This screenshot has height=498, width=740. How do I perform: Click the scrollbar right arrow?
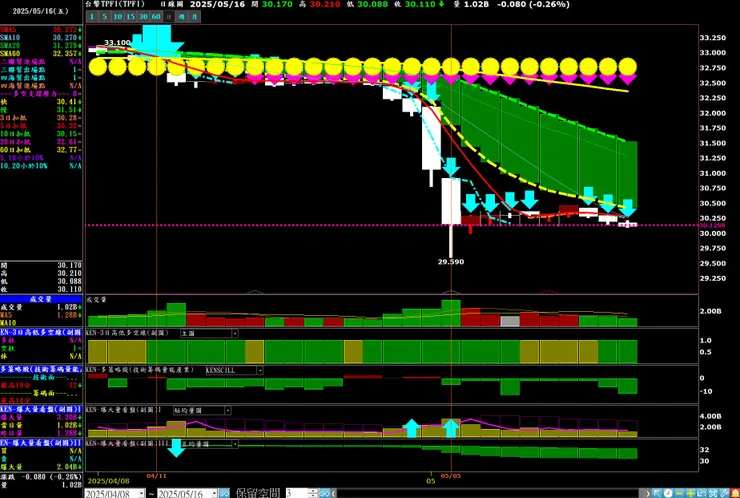click(648, 493)
